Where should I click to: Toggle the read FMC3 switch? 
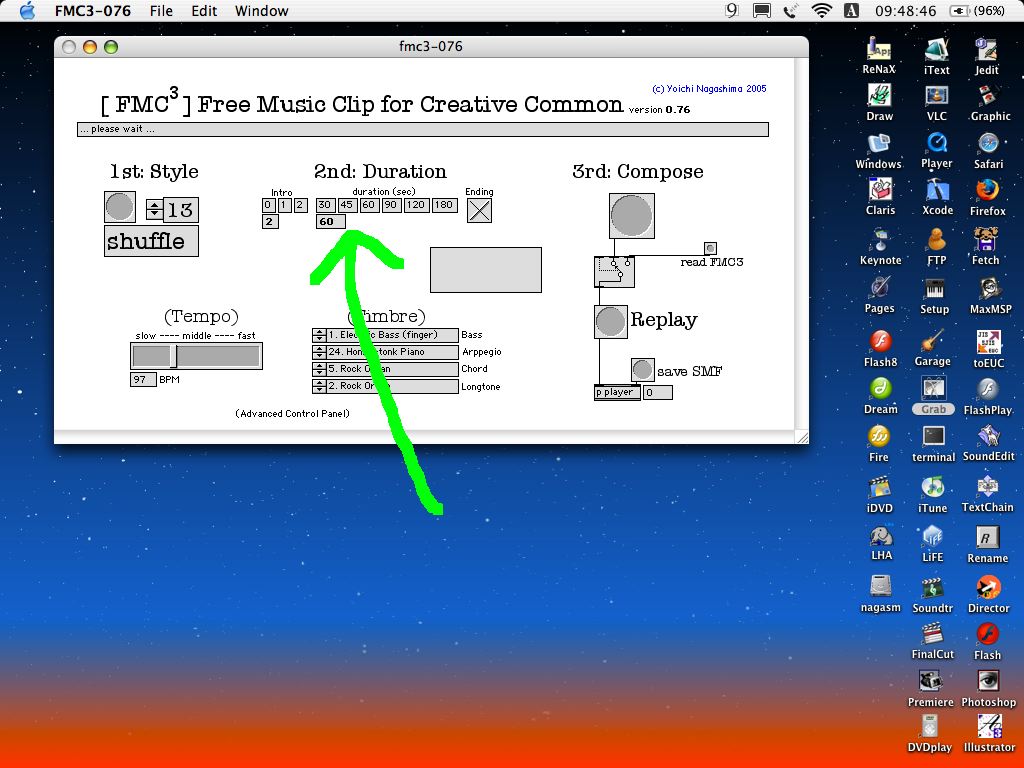(710, 248)
